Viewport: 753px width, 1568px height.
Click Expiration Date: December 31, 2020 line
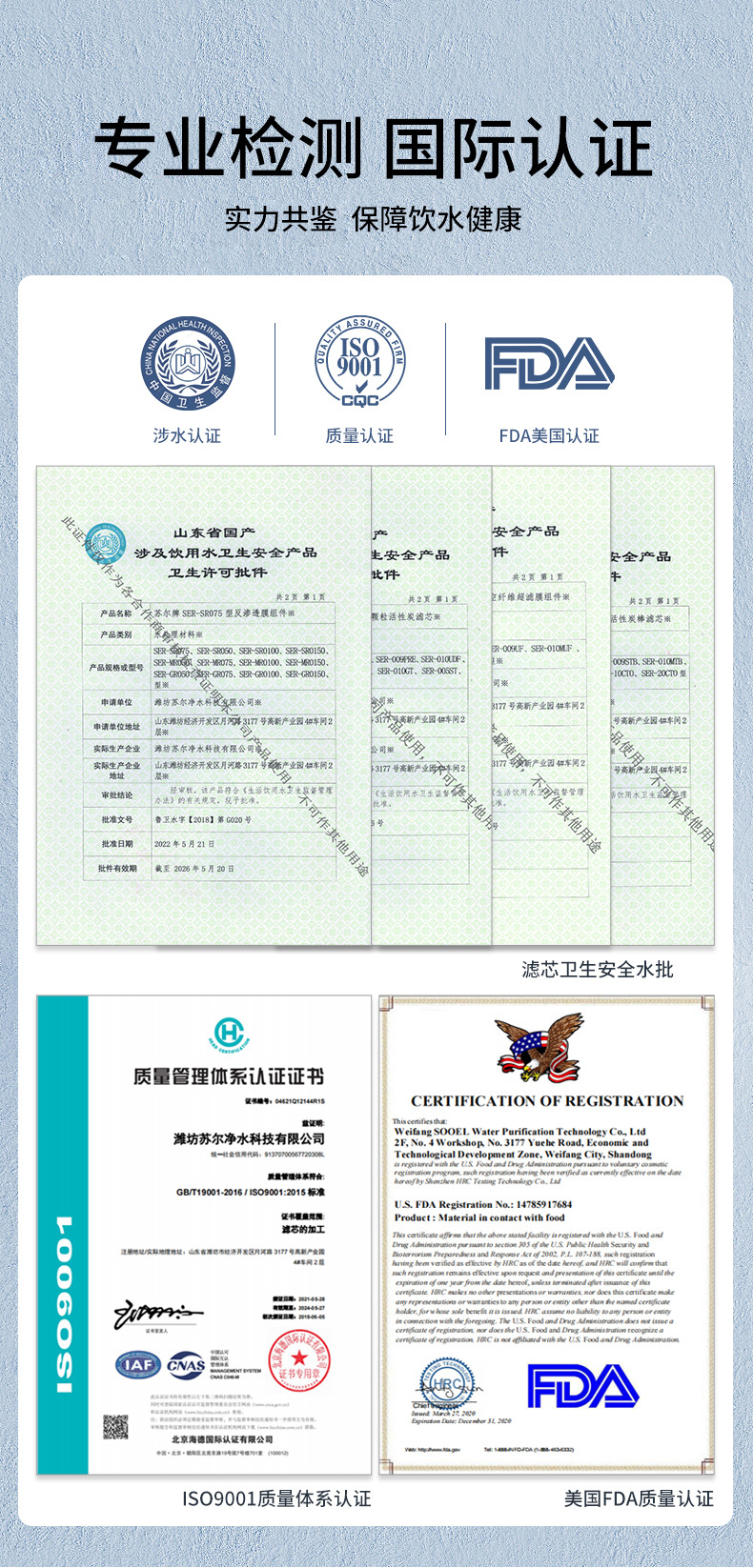(x=461, y=1420)
